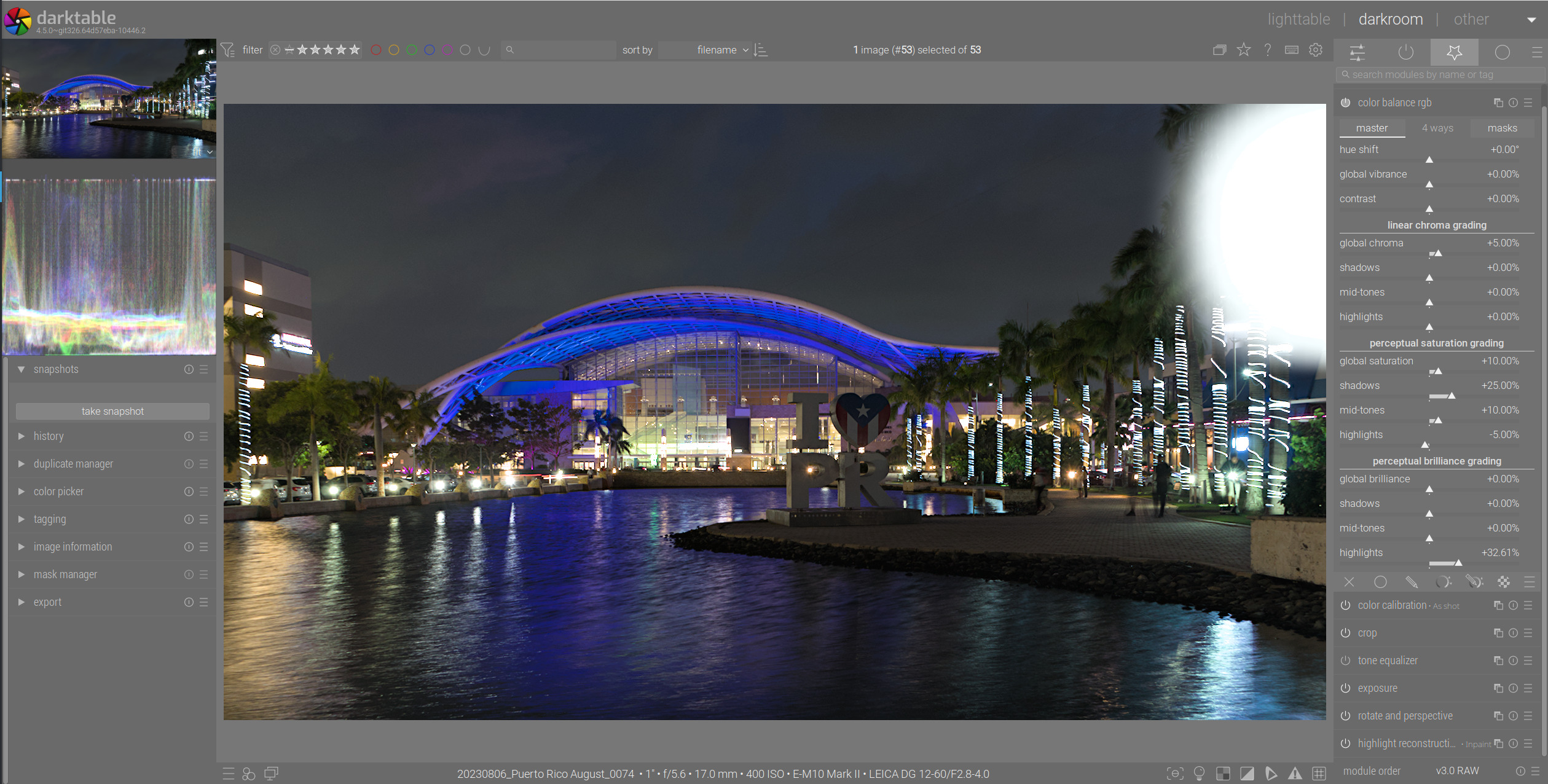Switch off the tone equalizer module
Viewport: 1548px width, 784px height.
point(1345,661)
